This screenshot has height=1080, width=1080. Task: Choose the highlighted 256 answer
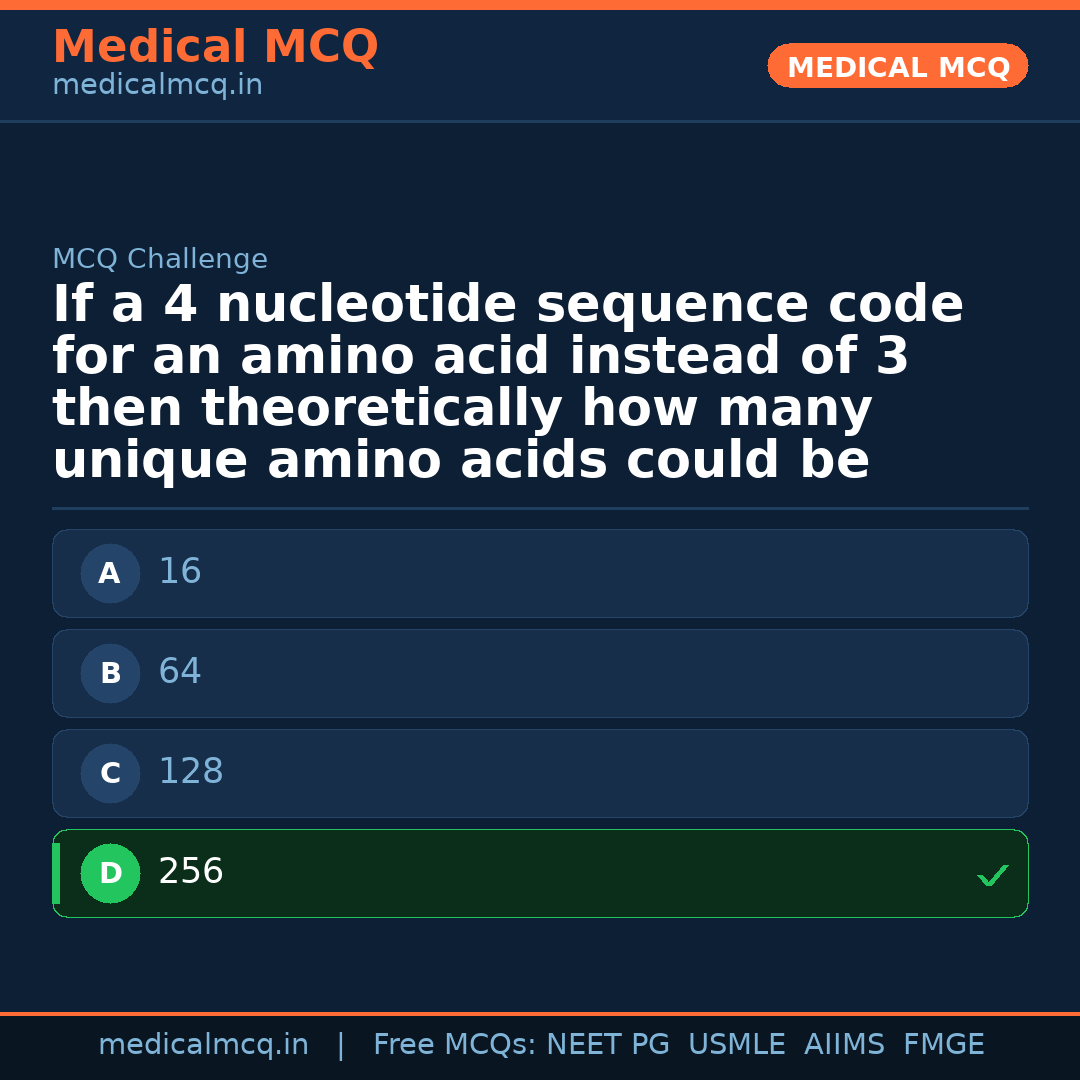(540, 873)
